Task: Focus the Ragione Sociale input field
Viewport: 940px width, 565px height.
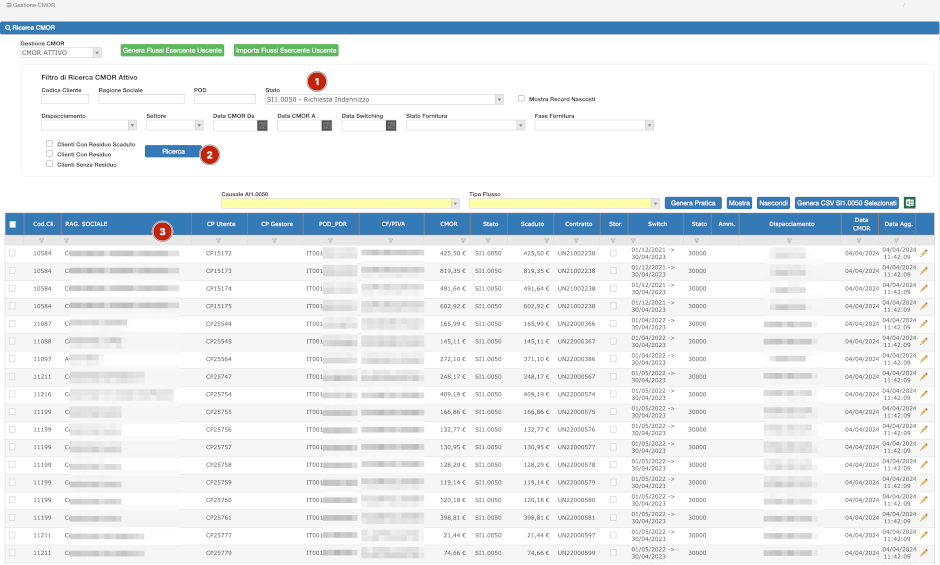Action: [x=141, y=99]
